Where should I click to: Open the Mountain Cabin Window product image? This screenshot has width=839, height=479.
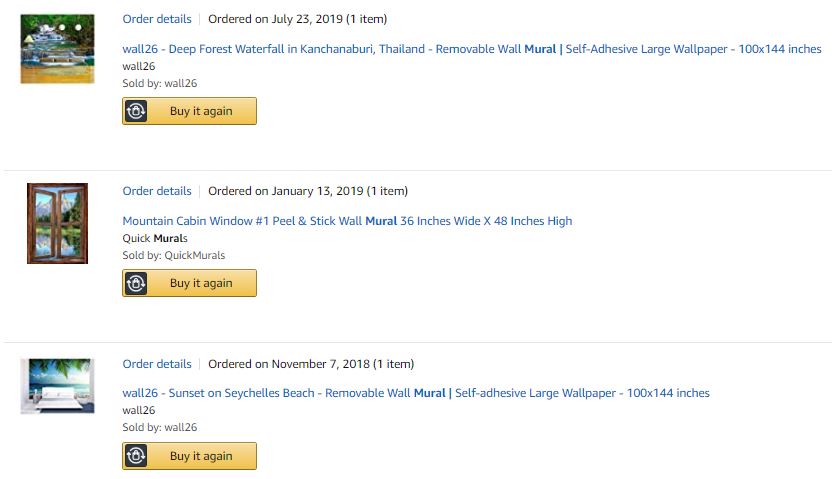[57, 223]
